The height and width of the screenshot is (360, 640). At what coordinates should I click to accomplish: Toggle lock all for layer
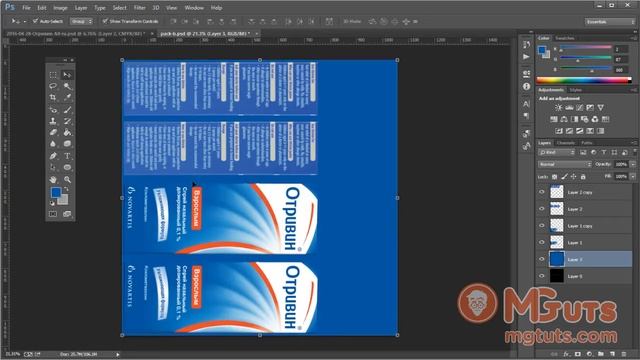pyautogui.click(x=583, y=177)
